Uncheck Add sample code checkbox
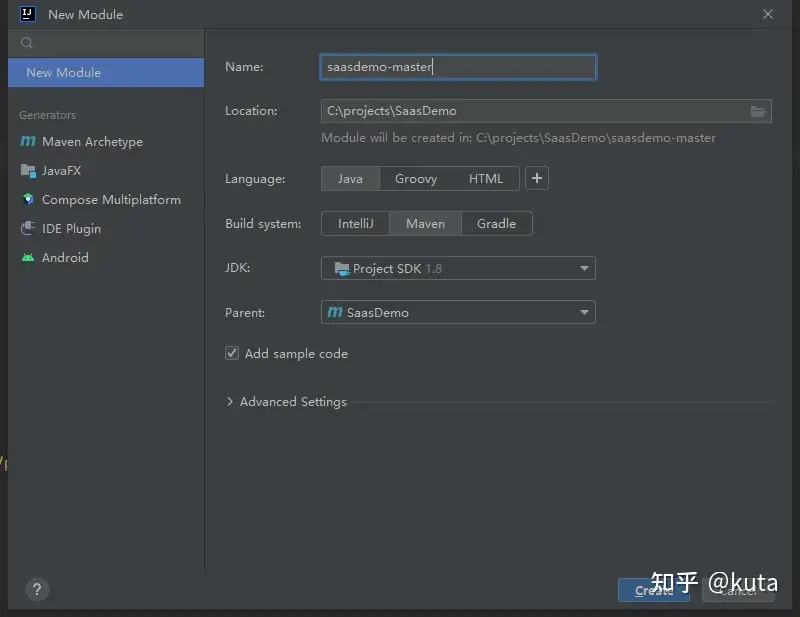The height and width of the screenshot is (617, 800). tap(233, 354)
